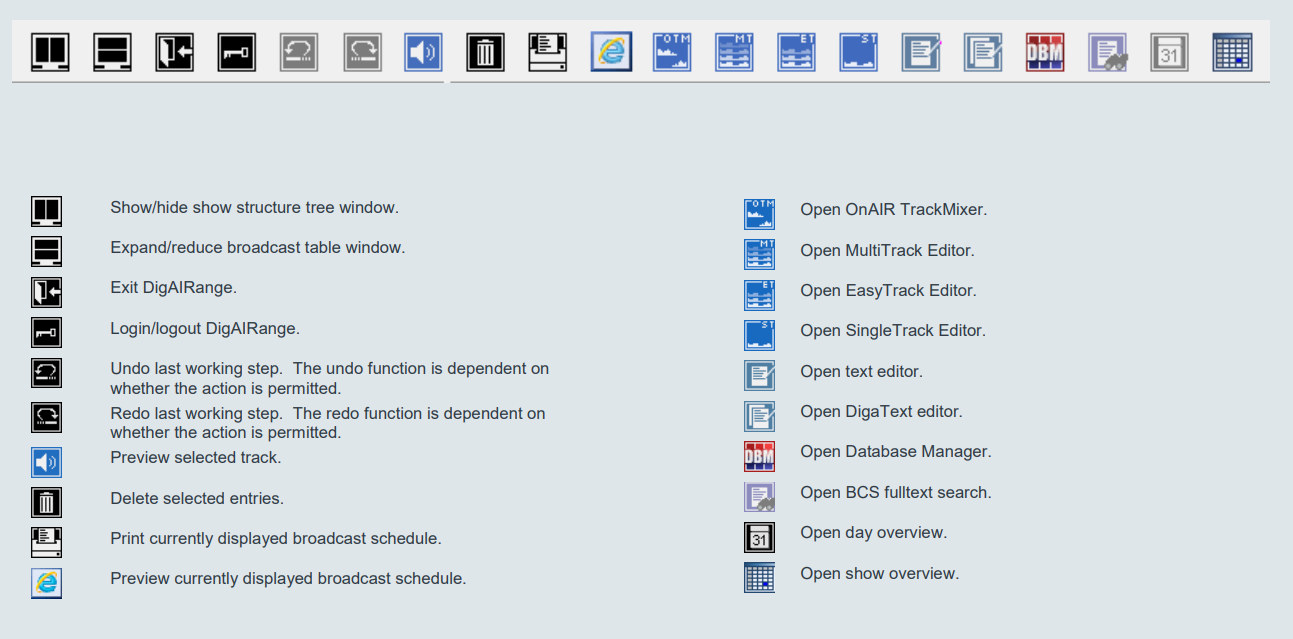Screen dimensions: 1293x639
Task: Open OnAIR TrackMixer (OTM) from top toolbar
Action: pyautogui.click(x=672, y=52)
